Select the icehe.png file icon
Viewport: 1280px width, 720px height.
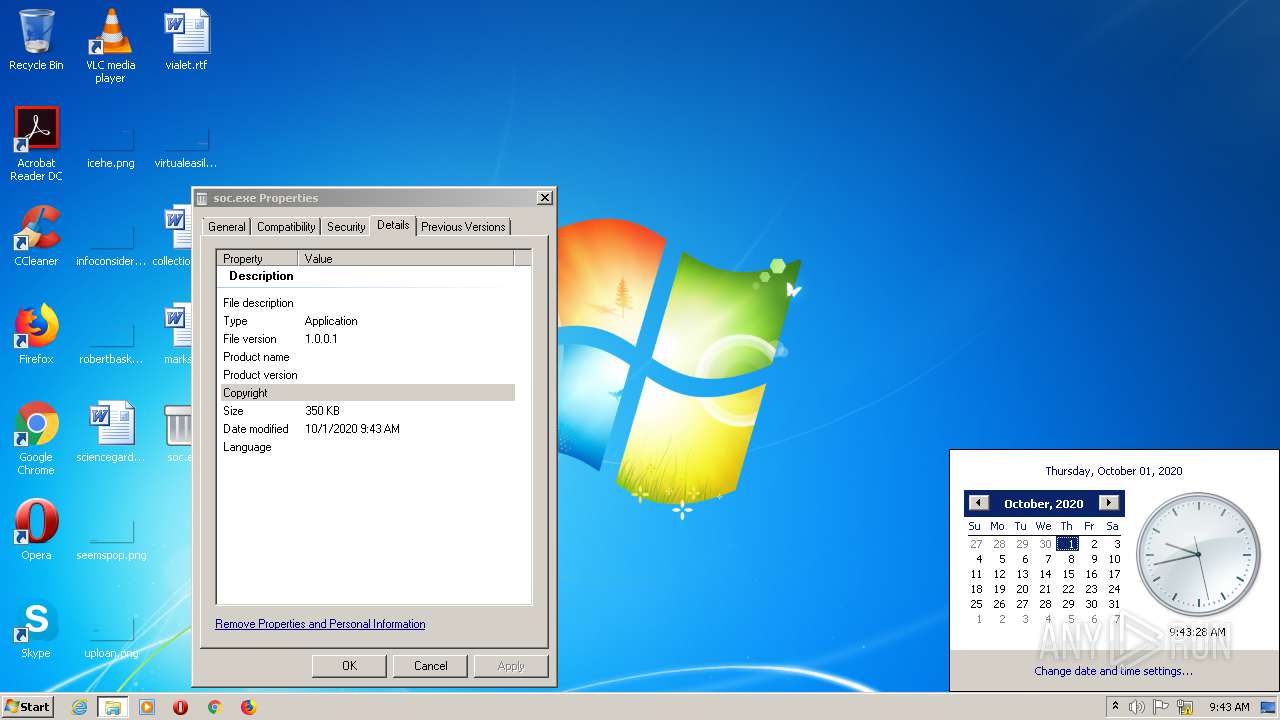[x=110, y=146]
